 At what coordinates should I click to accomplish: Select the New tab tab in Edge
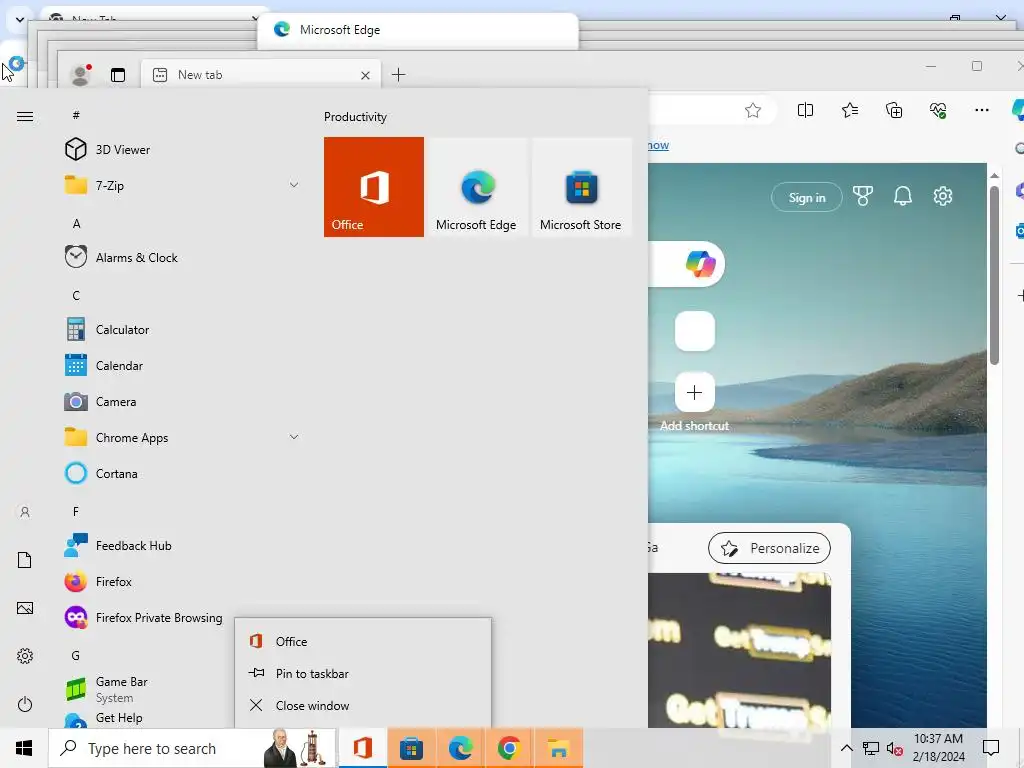pos(261,74)
